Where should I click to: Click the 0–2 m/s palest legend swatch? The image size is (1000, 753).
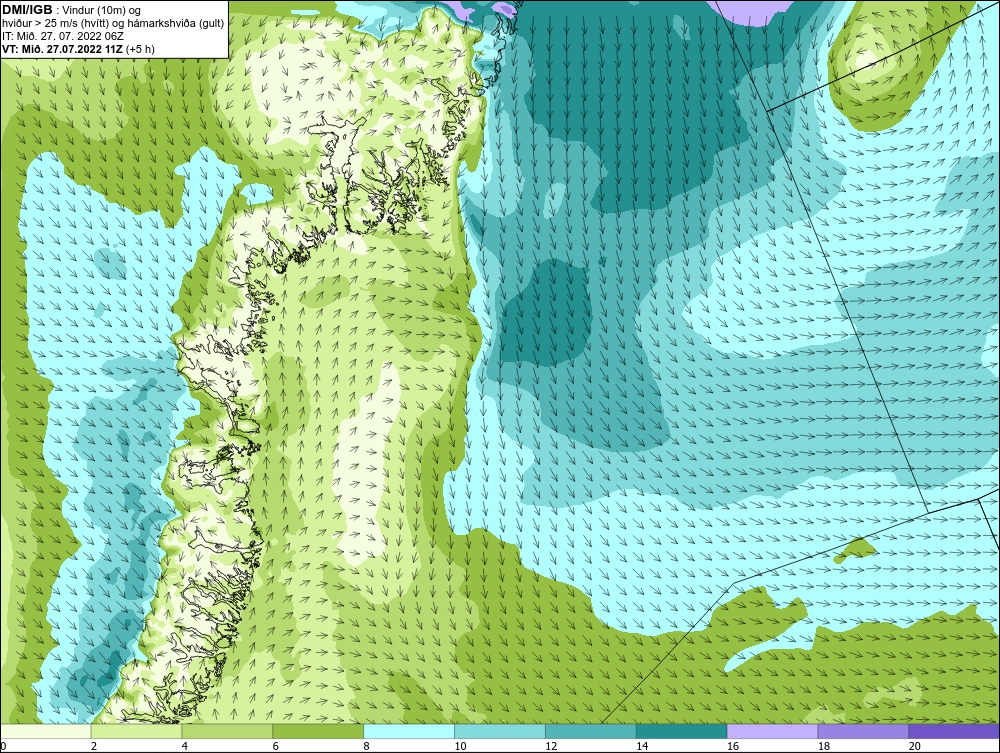click(46, 731)
